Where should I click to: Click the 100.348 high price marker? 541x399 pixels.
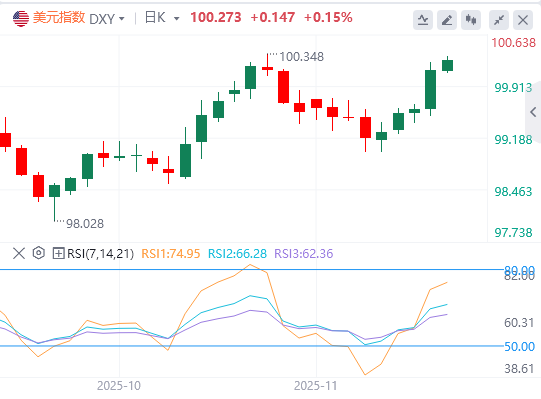[x=302, y=57]
